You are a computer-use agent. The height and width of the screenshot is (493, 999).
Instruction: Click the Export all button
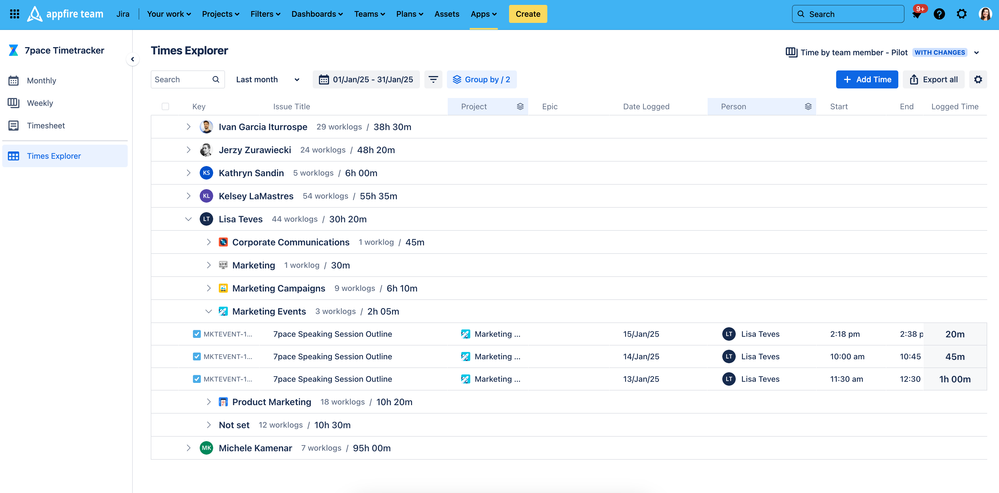tap(933, 80)
